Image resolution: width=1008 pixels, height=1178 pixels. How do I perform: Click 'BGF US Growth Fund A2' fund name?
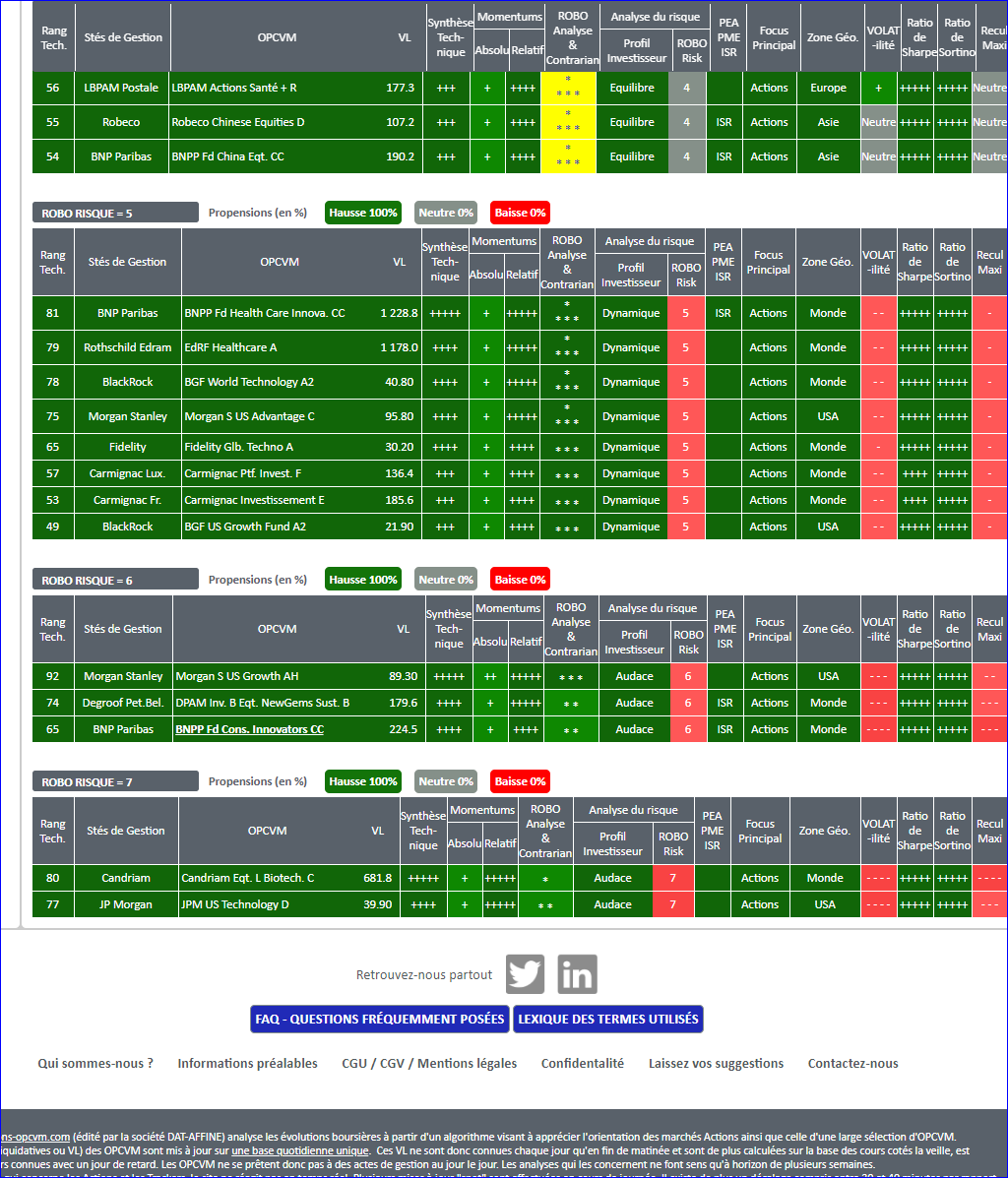point(245,527)
